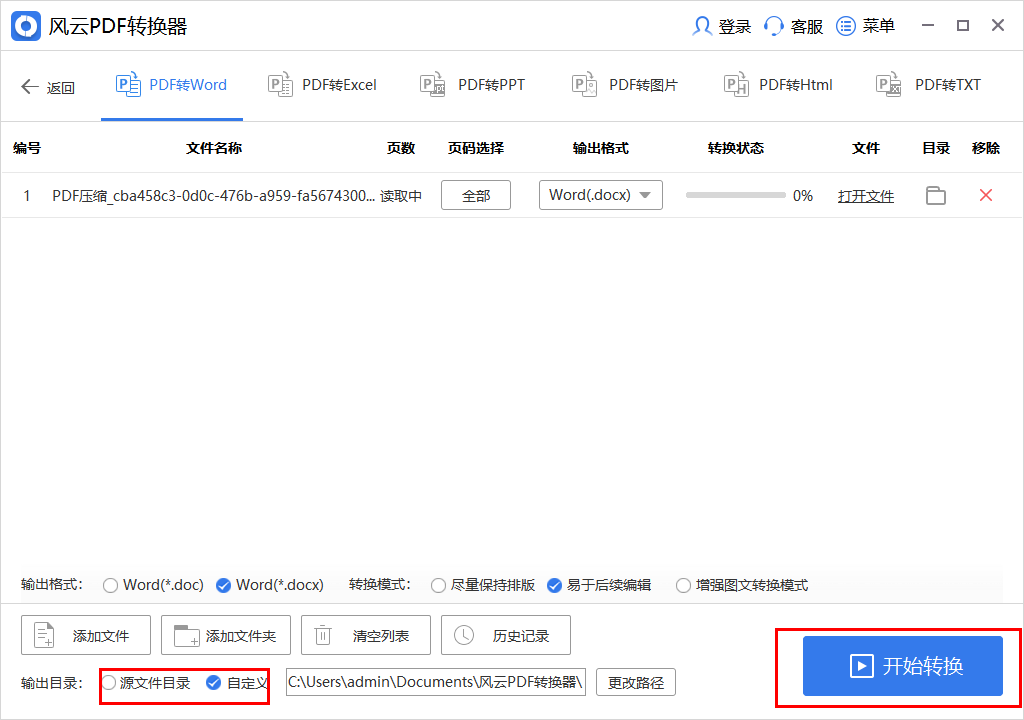This screenshot has height=720, width=1024.
Task: Click the login user icon
Action: (x=702, y=26)
